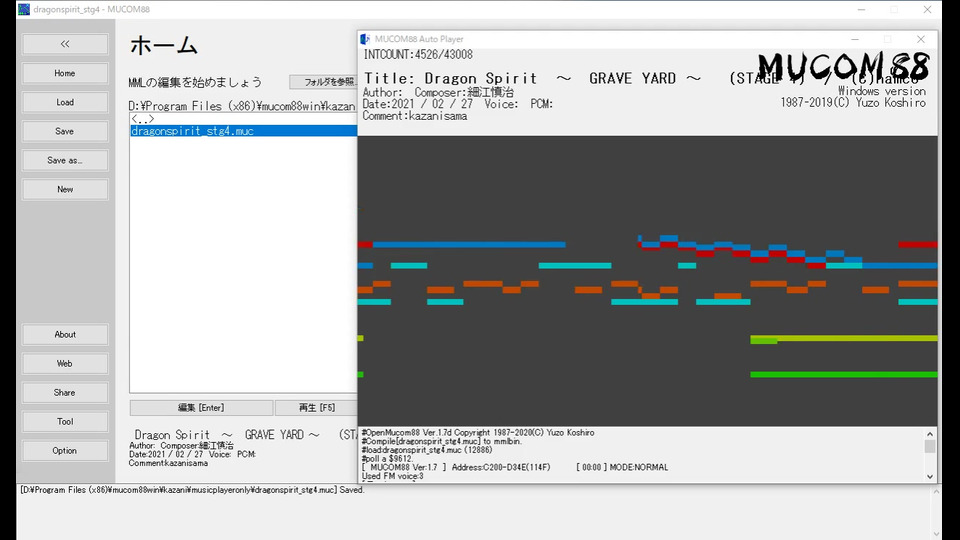Open the Tool button
The width and height of the screenshot is (960, 540).
[x=65, y=421]
